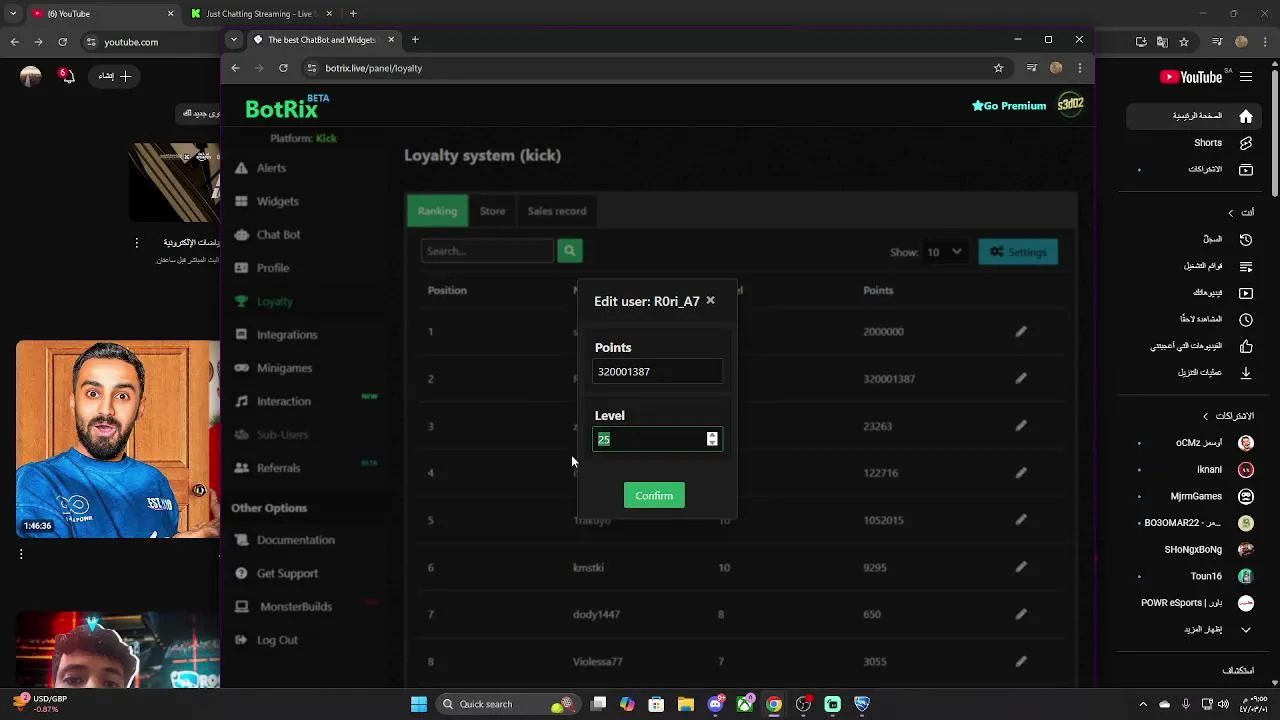
Task: Open Discord from the taskbar
Action: pyautogui.click(x=715, y=704)
